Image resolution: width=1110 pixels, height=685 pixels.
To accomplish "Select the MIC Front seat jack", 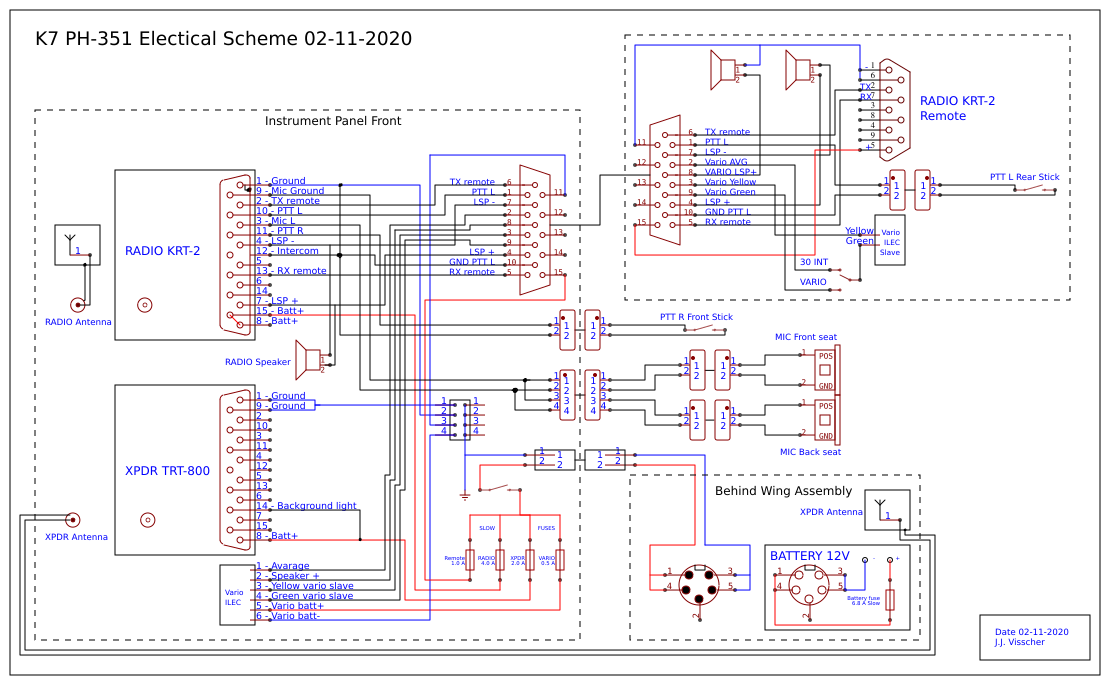I will point(826,368).
